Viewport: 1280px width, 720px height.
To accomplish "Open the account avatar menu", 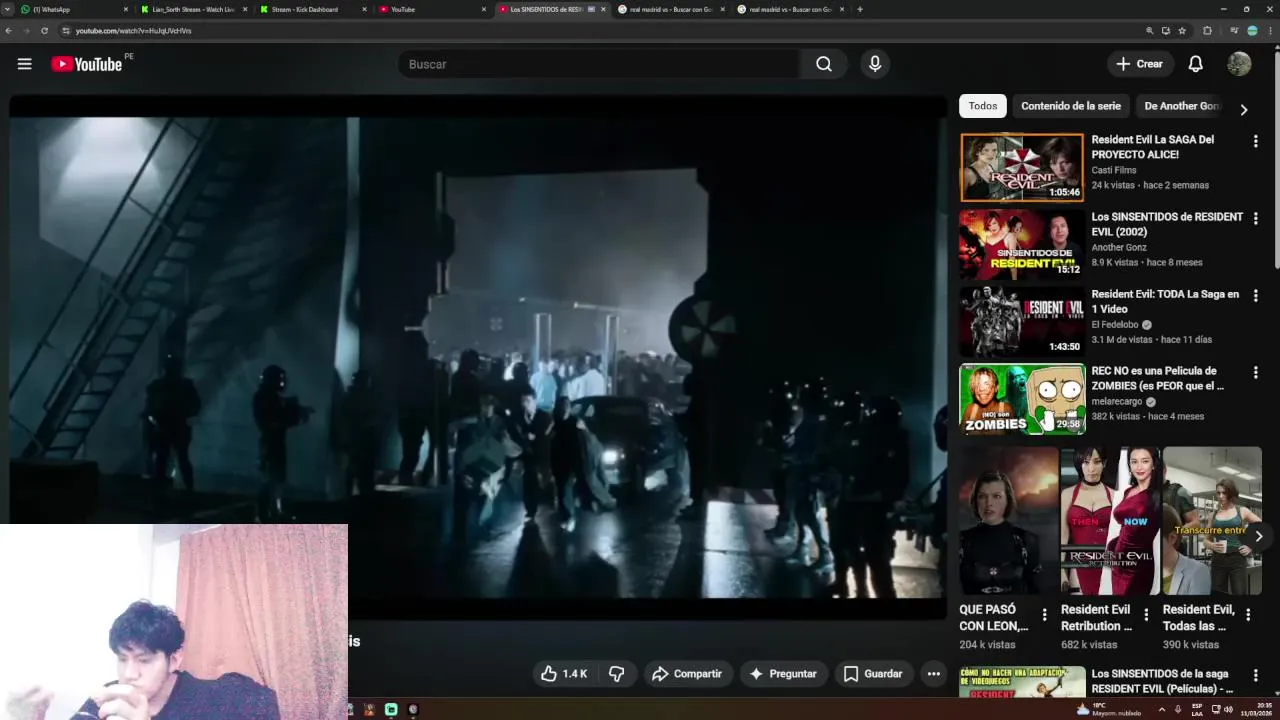I will tap(1239, 64).
